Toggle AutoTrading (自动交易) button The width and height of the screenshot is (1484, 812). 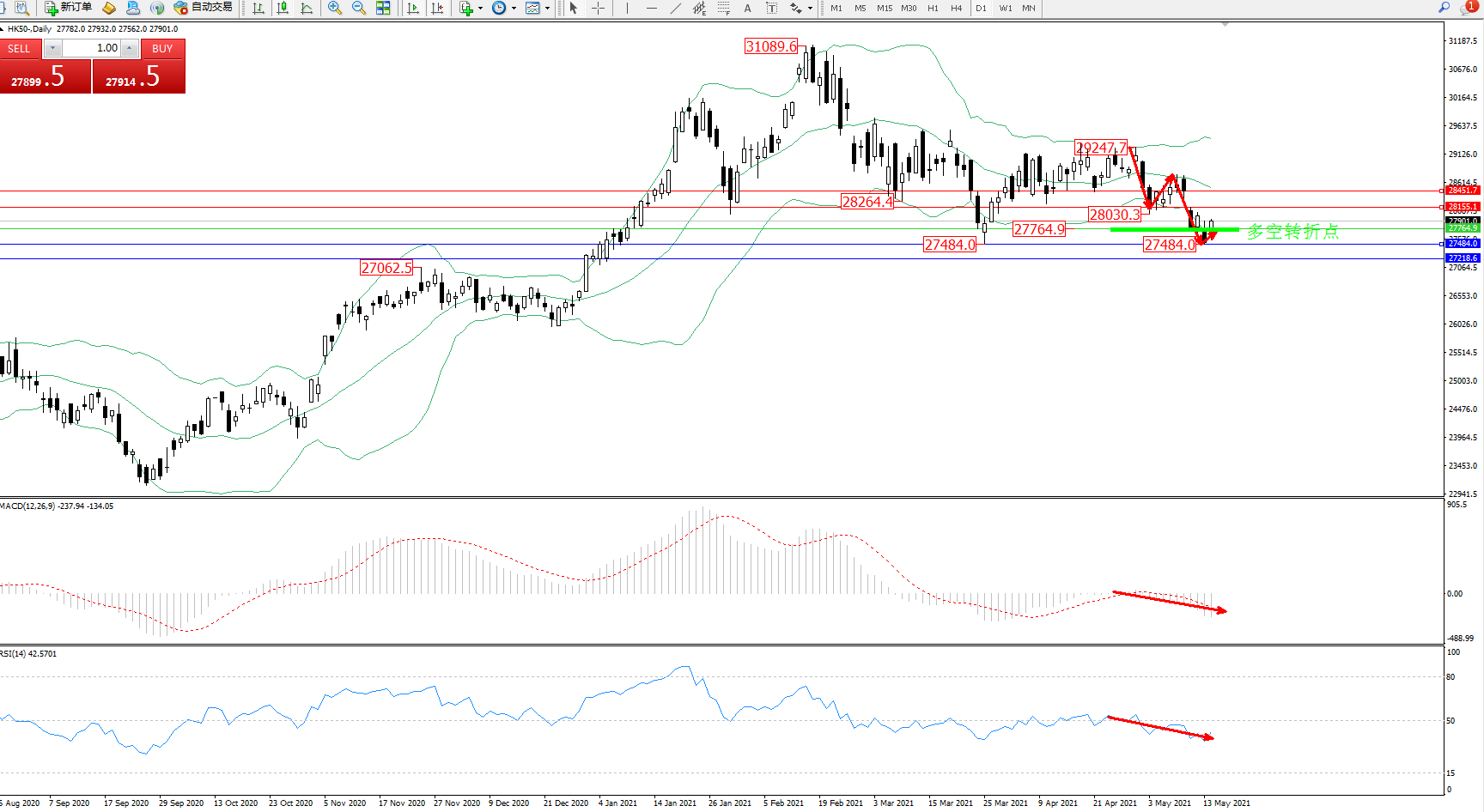point(203,8)
